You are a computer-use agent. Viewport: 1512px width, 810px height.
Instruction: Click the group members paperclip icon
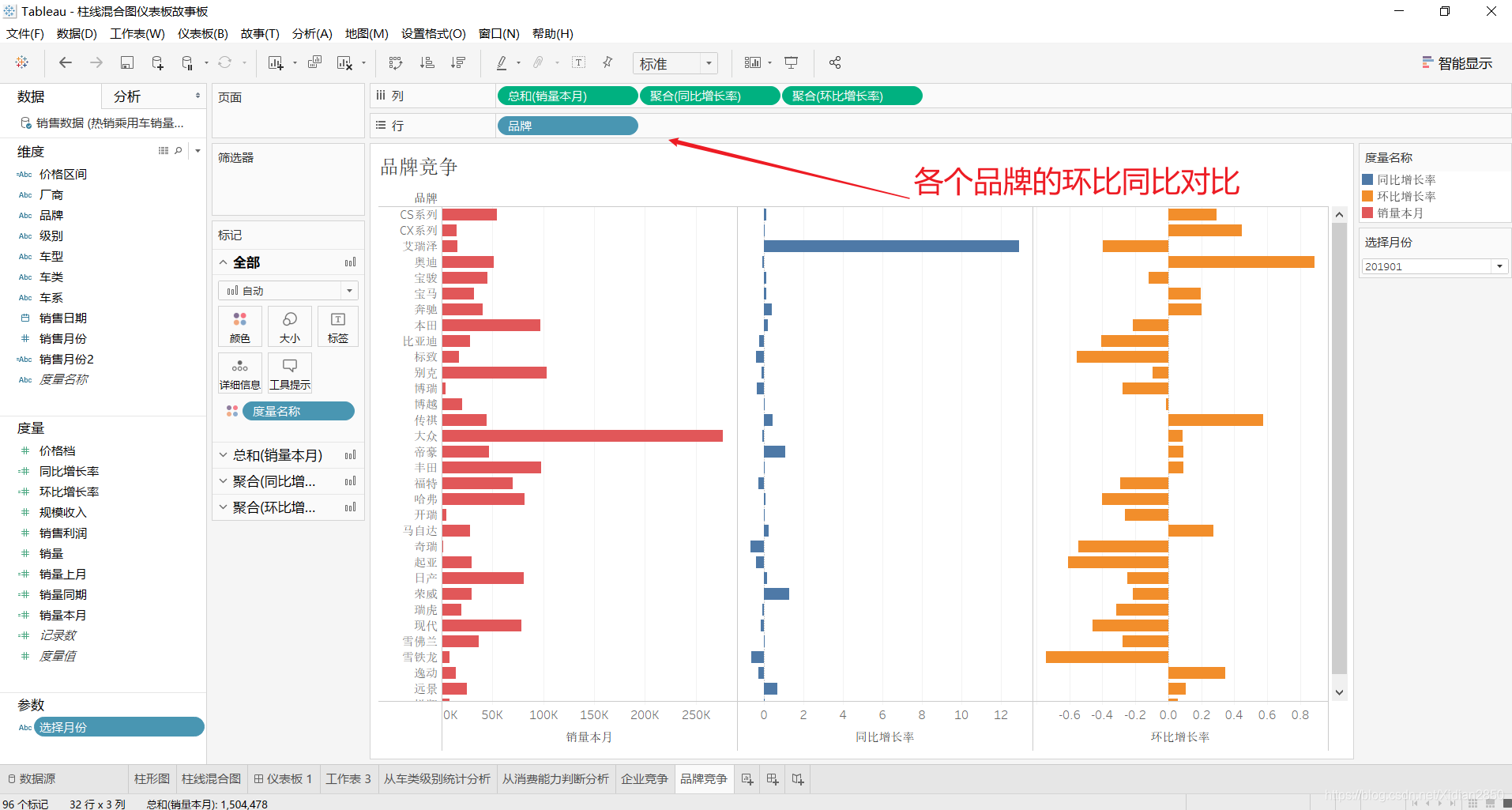click(x=539, y=62)
